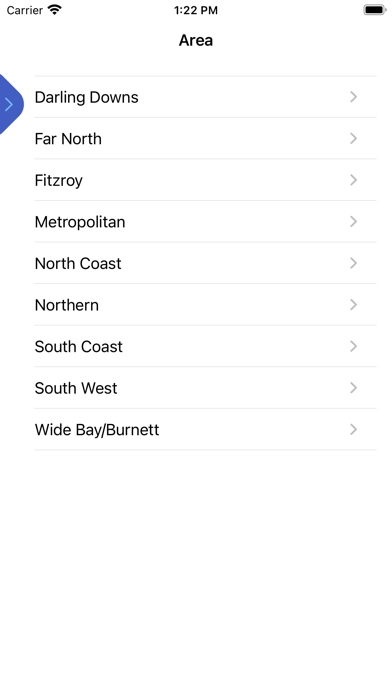
Task: Choose Metropolitan from the area list
Action: [x=80, y=222]
